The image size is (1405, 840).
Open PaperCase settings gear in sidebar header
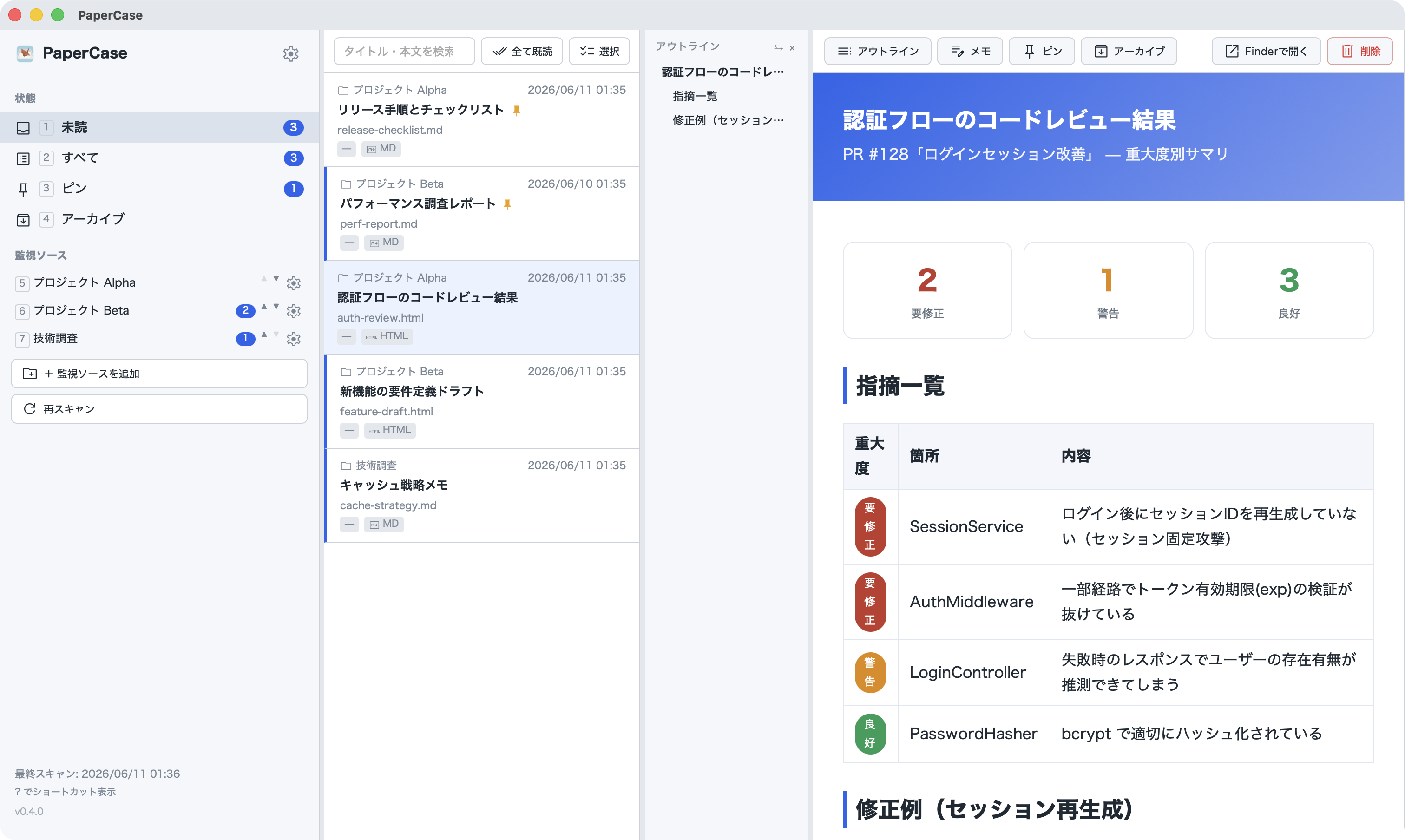click(x=290, y=54)
